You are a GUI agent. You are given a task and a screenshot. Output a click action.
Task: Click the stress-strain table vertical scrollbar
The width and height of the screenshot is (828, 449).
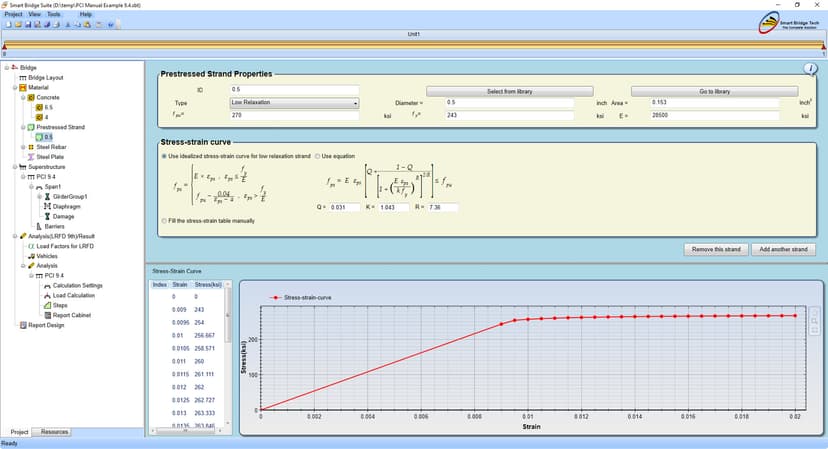pos(228,354)
